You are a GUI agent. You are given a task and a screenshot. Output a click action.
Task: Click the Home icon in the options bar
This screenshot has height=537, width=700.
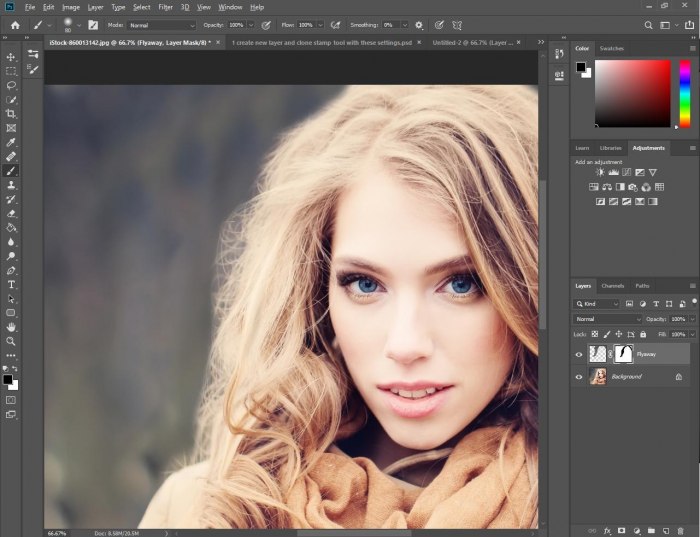[x=15, y=24]
